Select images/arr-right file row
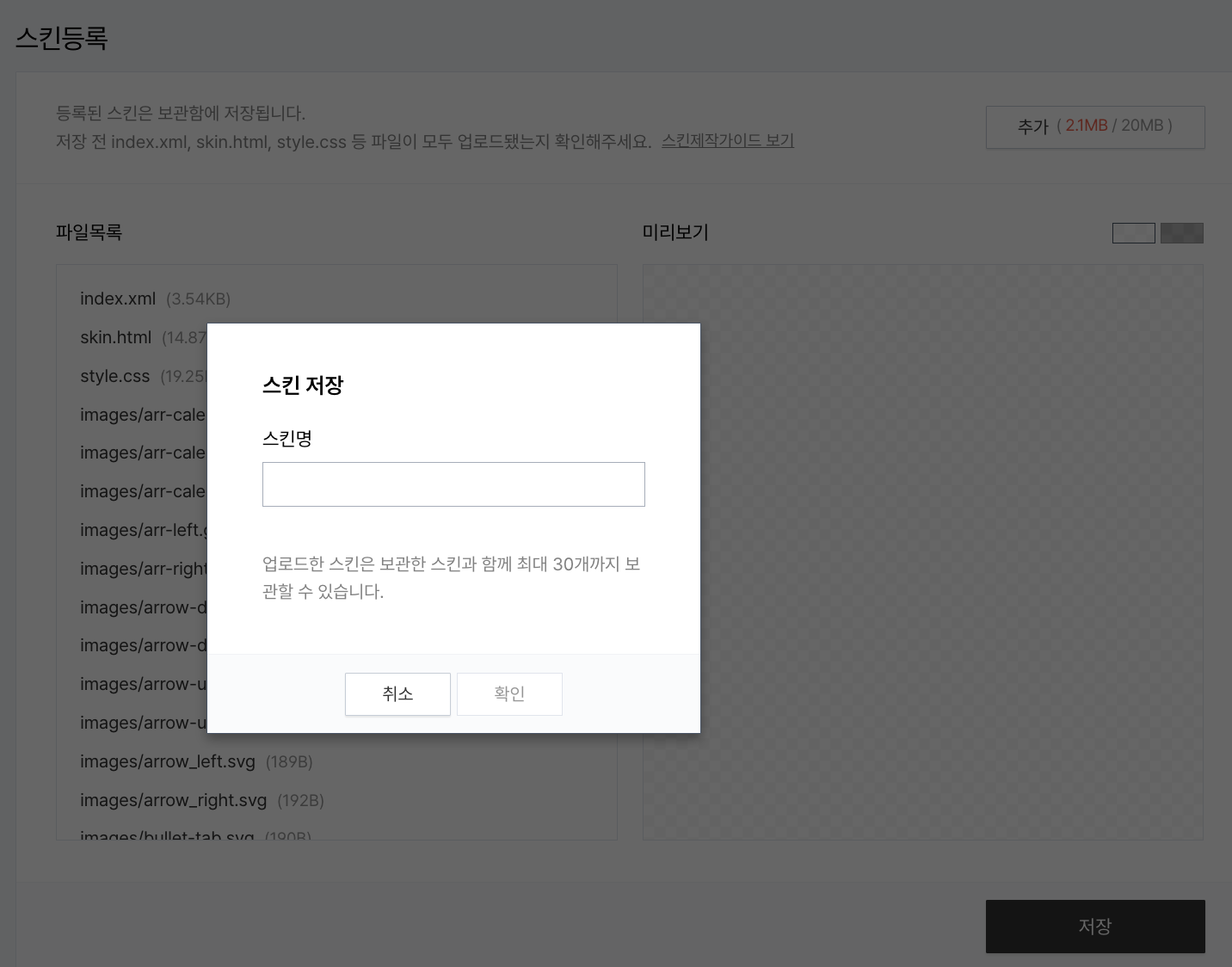1232x967 pixels. [143, 569]
